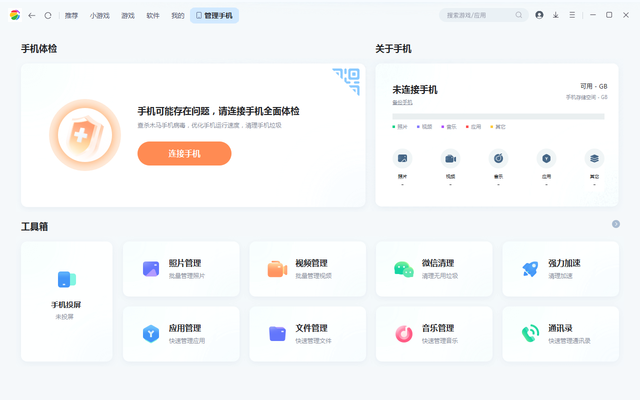
Task: Click the 应用管理 hexagon icon
Action: pyautogui.click(x=151, y=334)
